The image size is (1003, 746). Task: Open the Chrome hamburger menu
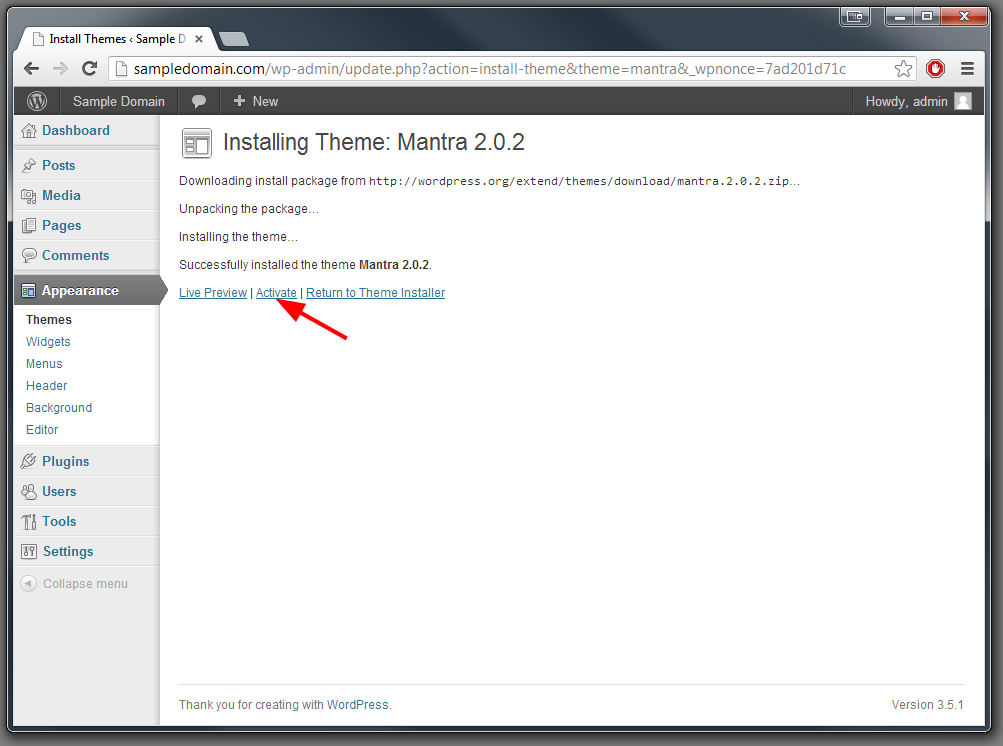[967, 69]
